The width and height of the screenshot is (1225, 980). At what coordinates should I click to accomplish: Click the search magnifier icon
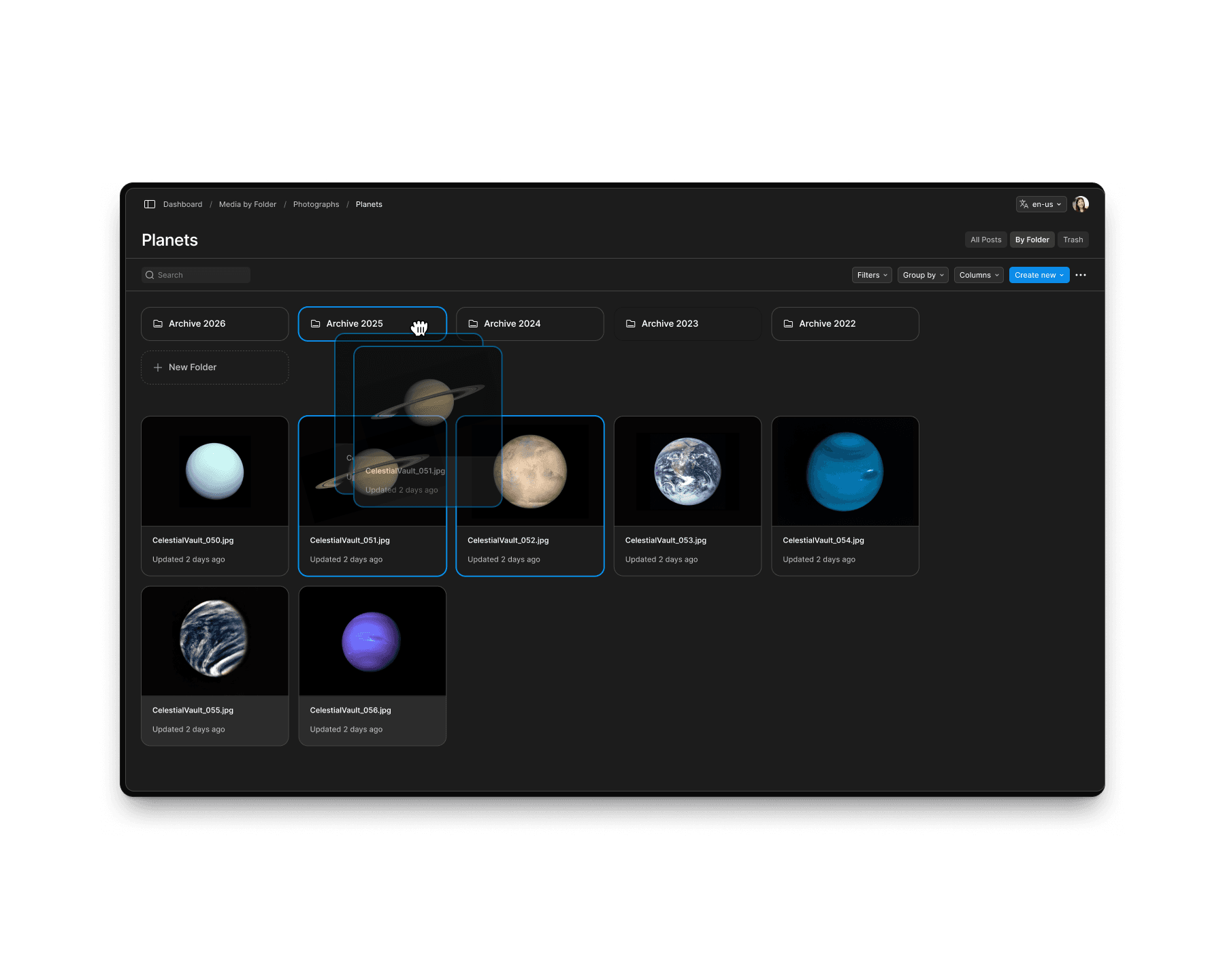tap(150, 275)
